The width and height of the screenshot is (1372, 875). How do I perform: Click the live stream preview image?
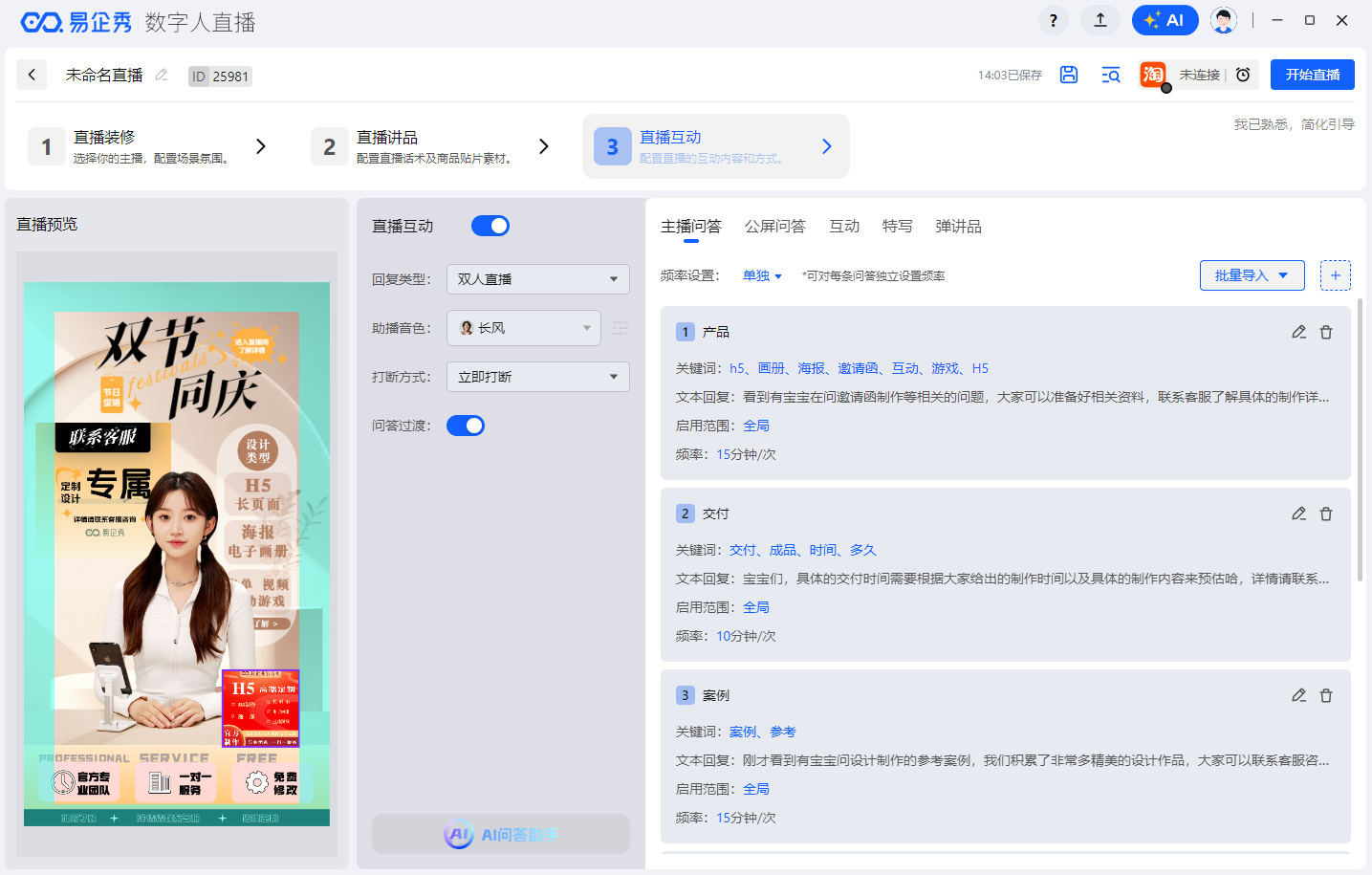(x=177, y=554)
